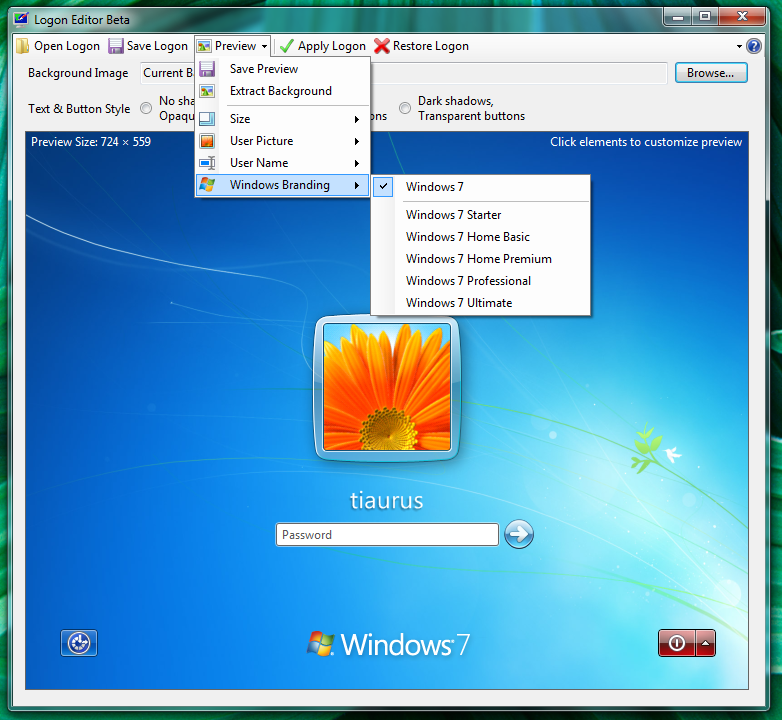Expand the Windows Branding submenu arrow
The image size is (782, 720).
click(x=357, y=185)
